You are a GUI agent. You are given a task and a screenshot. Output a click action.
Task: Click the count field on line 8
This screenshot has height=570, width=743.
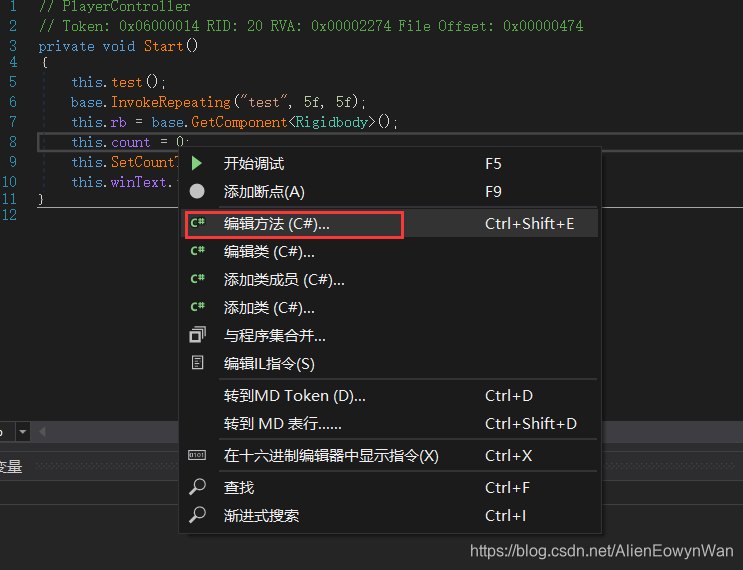130,142
